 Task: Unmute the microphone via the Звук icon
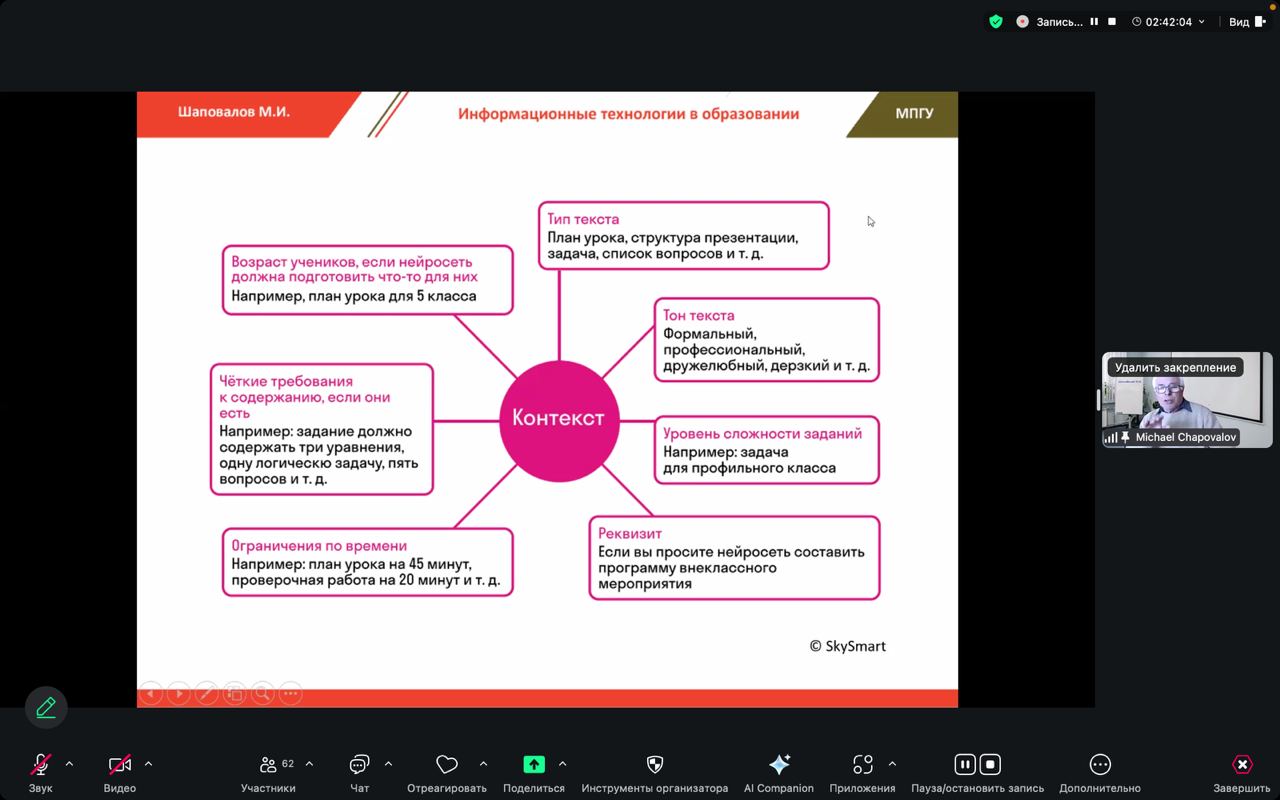(41, 765)
